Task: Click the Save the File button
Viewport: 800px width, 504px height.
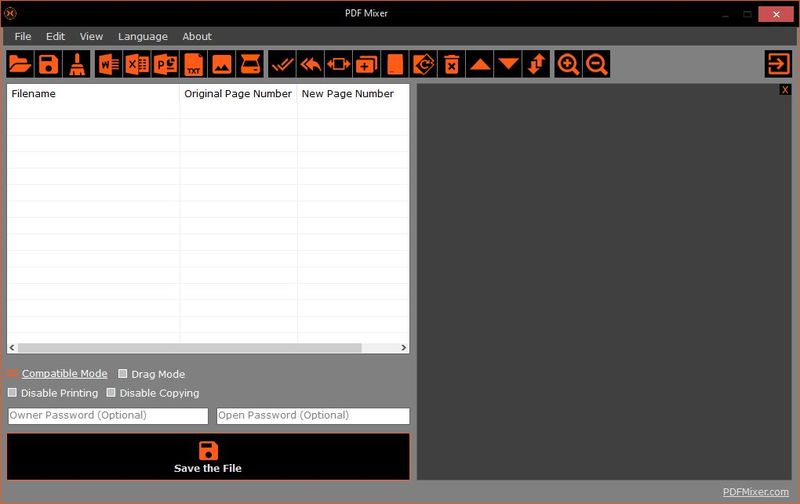Action: [208, 457]
